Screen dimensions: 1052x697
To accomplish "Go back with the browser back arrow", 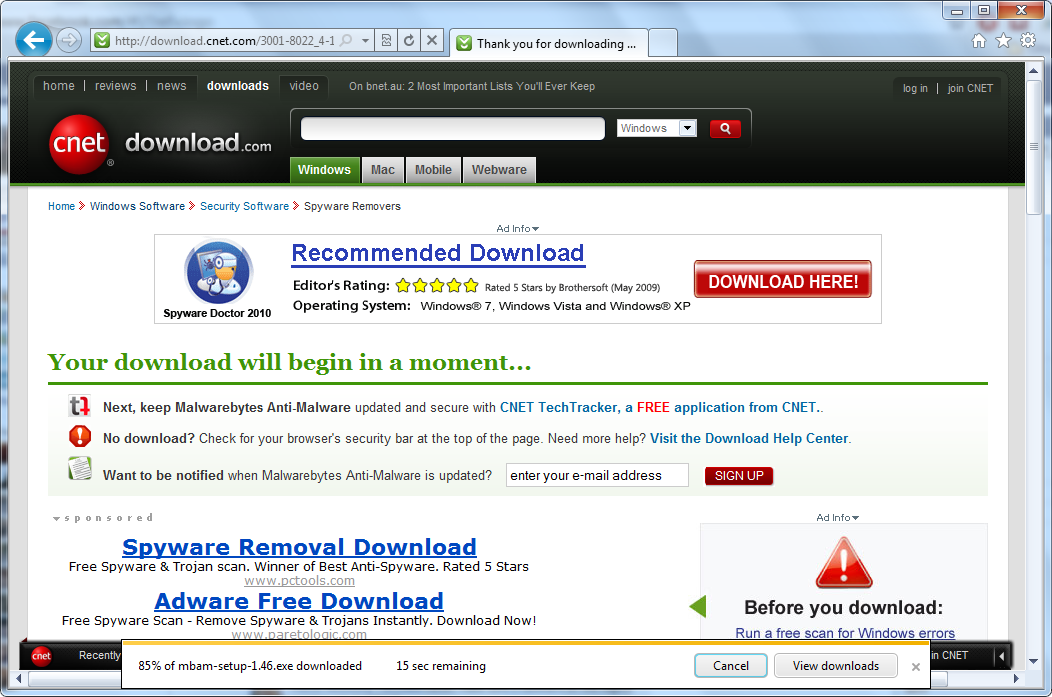I will pyautogui.click(x=34, y=40).
